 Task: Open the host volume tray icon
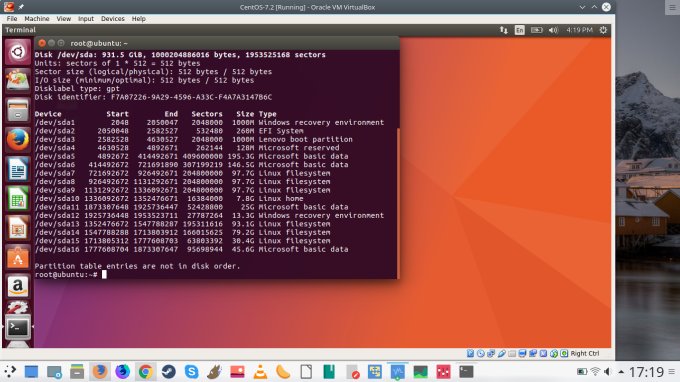(608, 372)
